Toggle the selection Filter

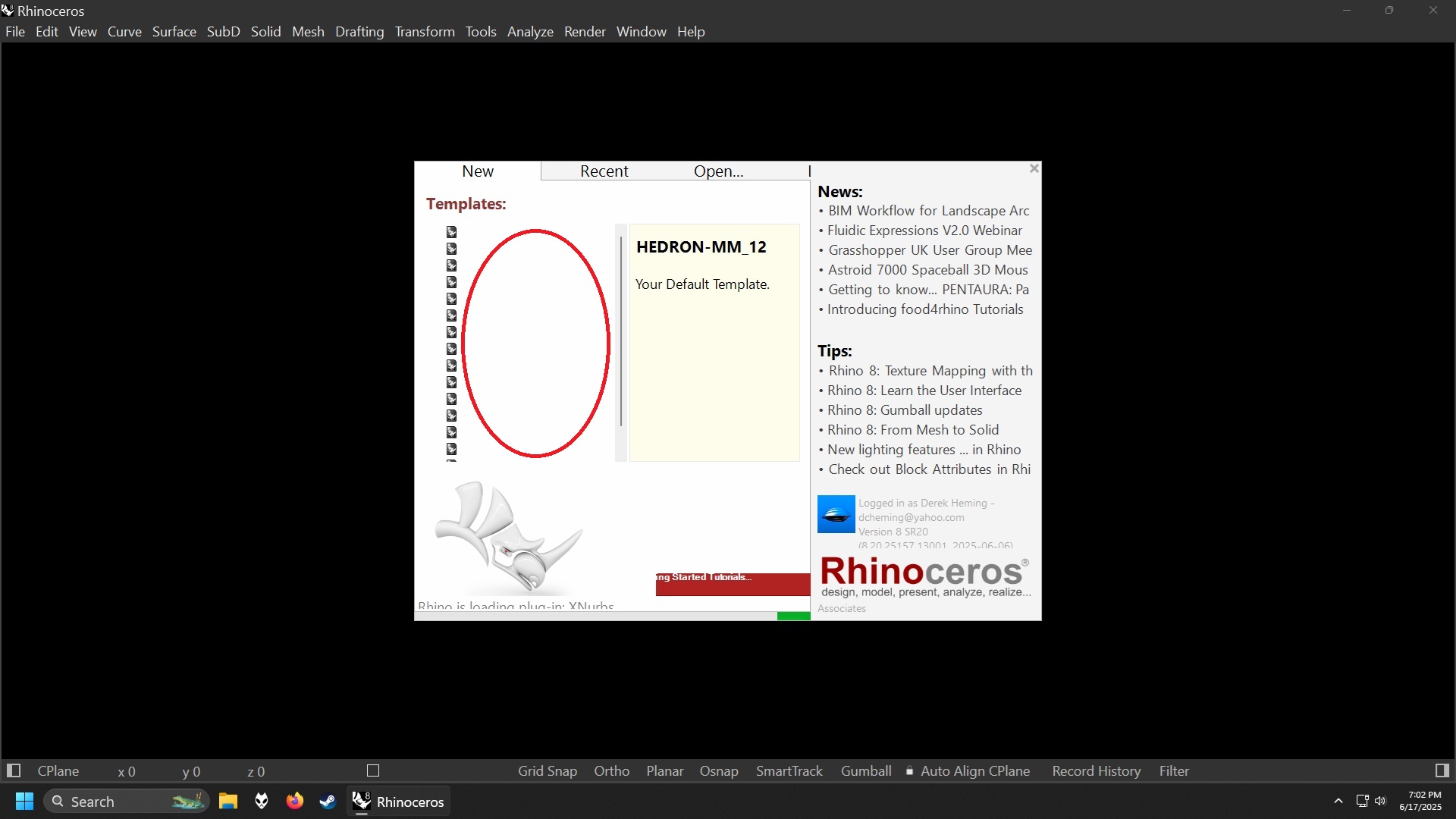coord(1174,771)
